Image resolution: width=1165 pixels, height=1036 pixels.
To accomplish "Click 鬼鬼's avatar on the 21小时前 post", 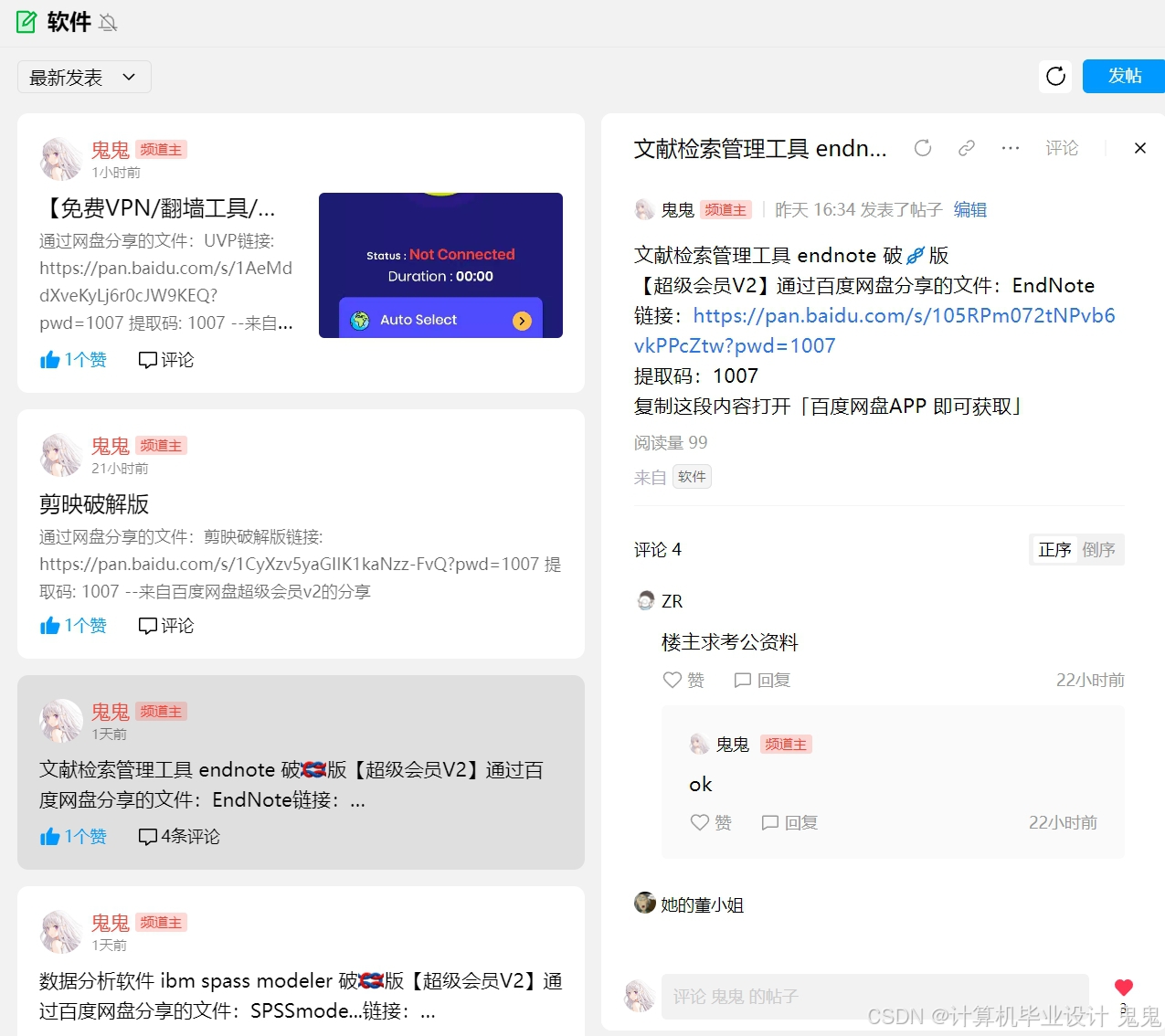I will click(61, 455).
